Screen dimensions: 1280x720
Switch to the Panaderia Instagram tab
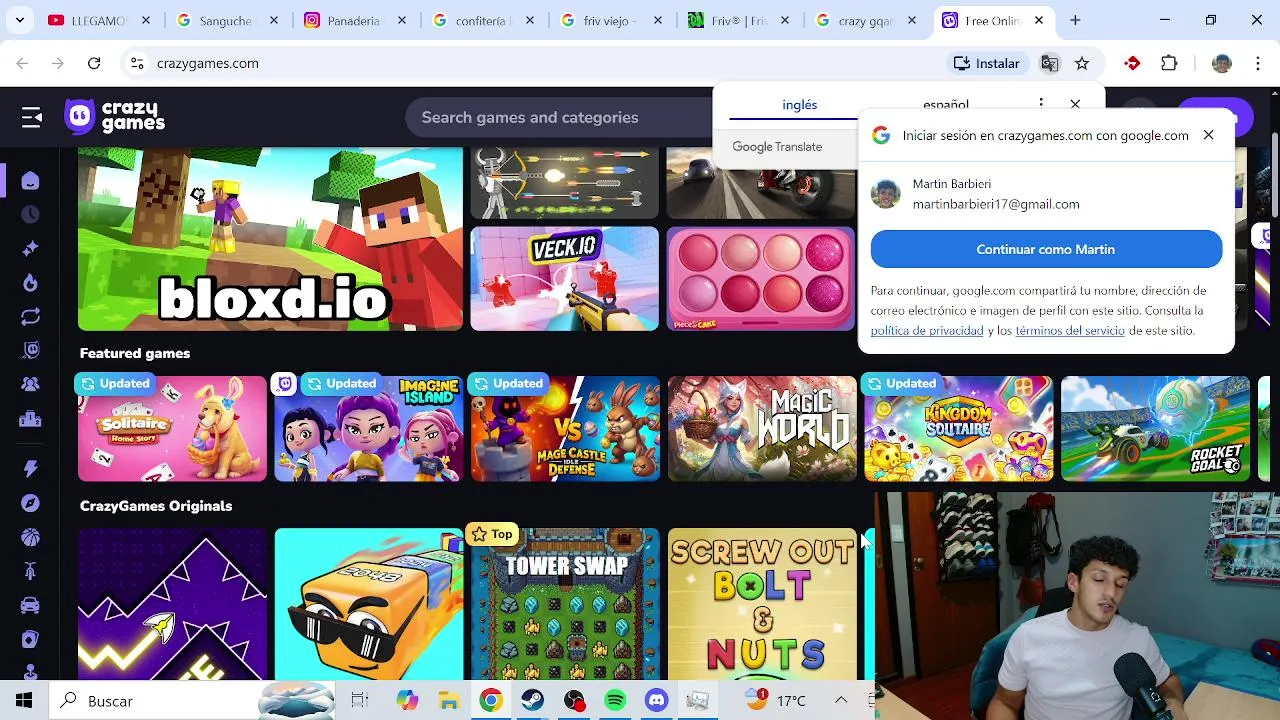(356, 20)
